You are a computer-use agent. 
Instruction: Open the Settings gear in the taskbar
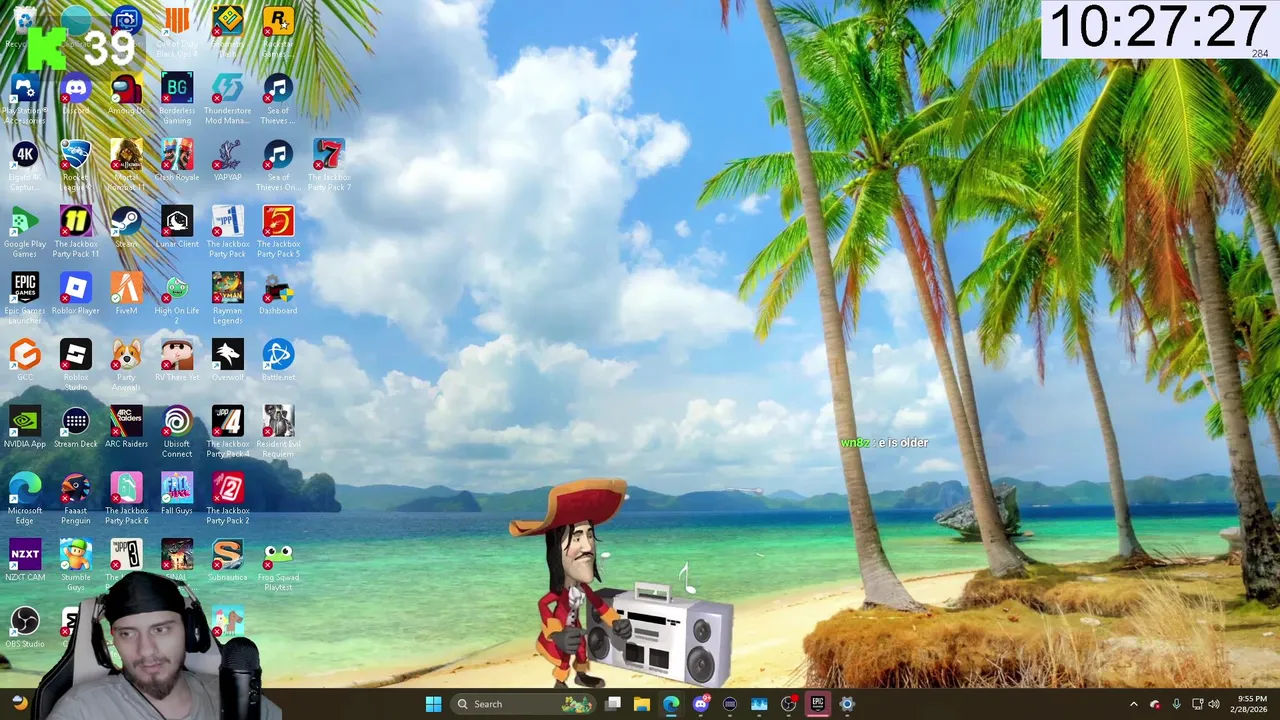point(847,704)
